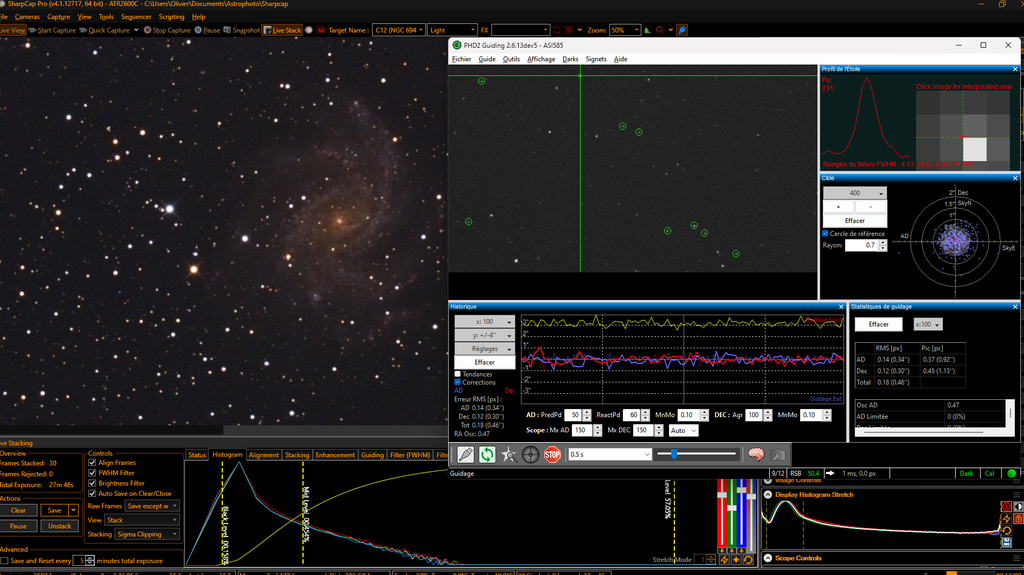Open PHD2 Darks menu

click(x=570, y=59)
